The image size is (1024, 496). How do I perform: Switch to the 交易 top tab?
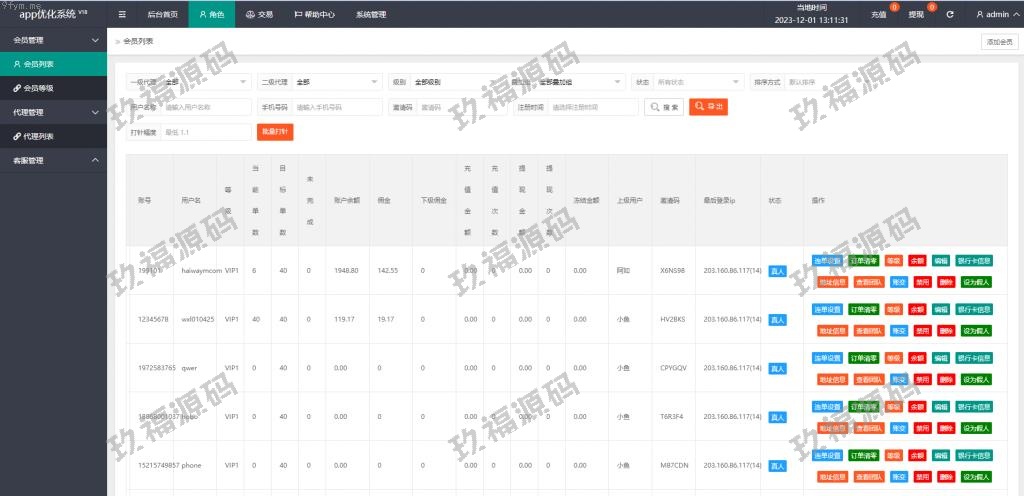(258, 15)
